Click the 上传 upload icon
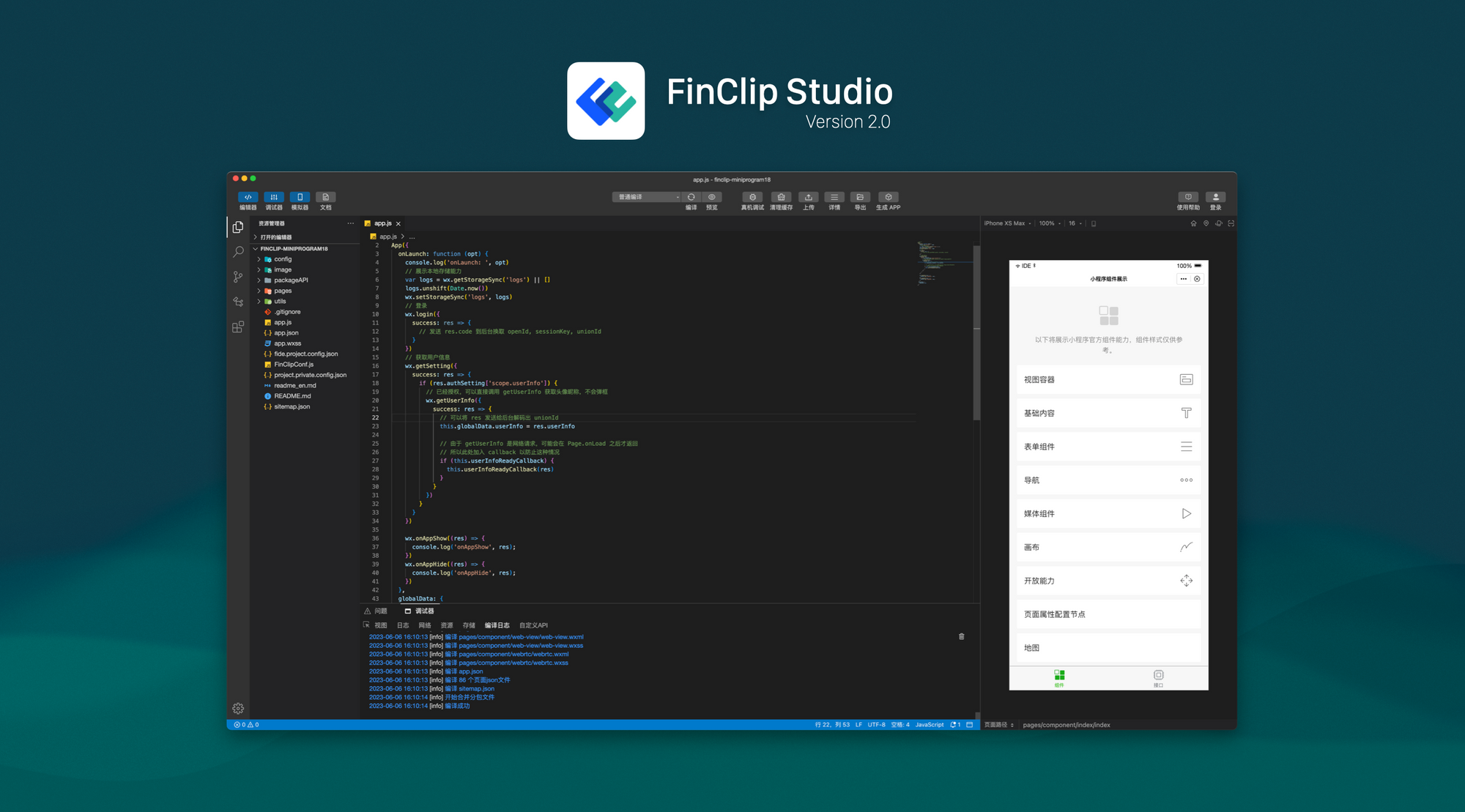The width and height of the screenshot is (1465, 812). point(808,197)
